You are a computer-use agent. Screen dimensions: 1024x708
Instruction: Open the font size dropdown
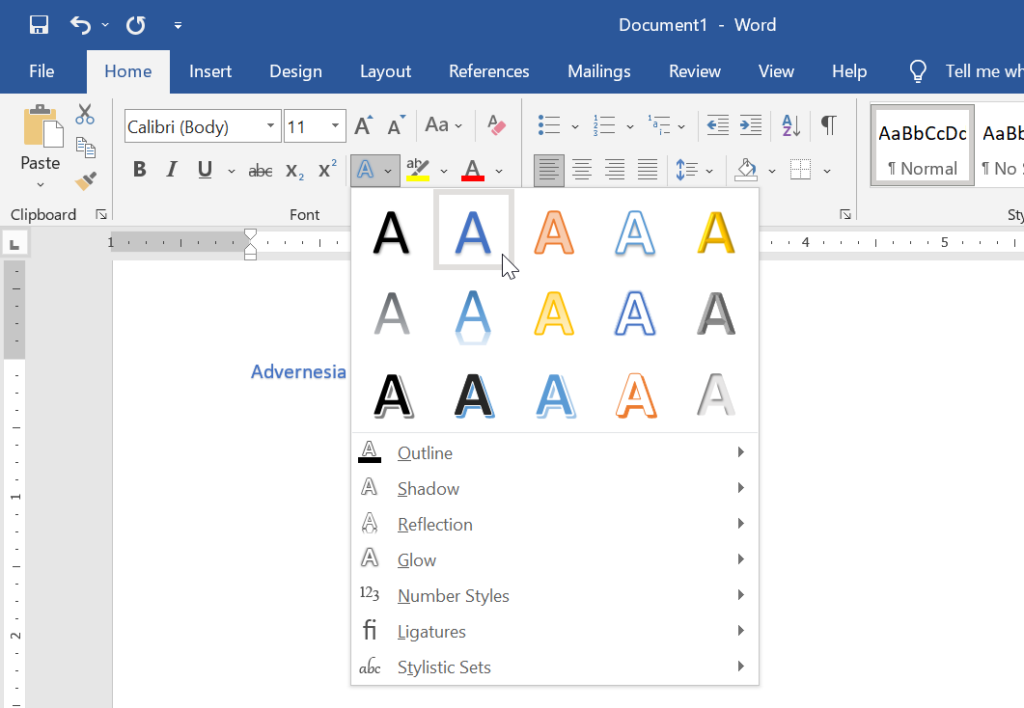coord(336,126)
